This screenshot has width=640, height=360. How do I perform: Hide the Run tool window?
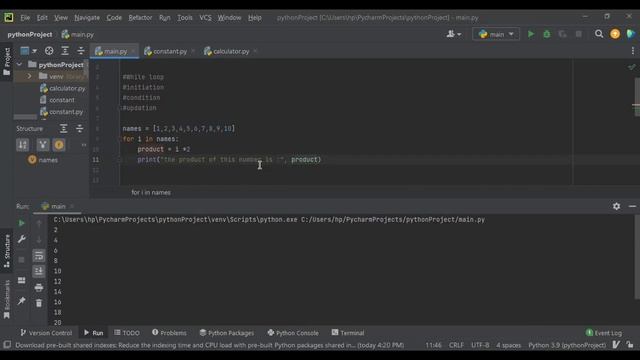(x=632, y=207)
